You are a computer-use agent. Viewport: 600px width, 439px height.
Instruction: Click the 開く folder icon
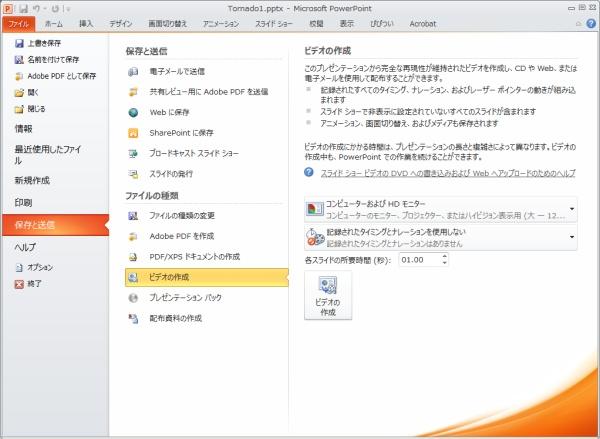pos(19,93)
